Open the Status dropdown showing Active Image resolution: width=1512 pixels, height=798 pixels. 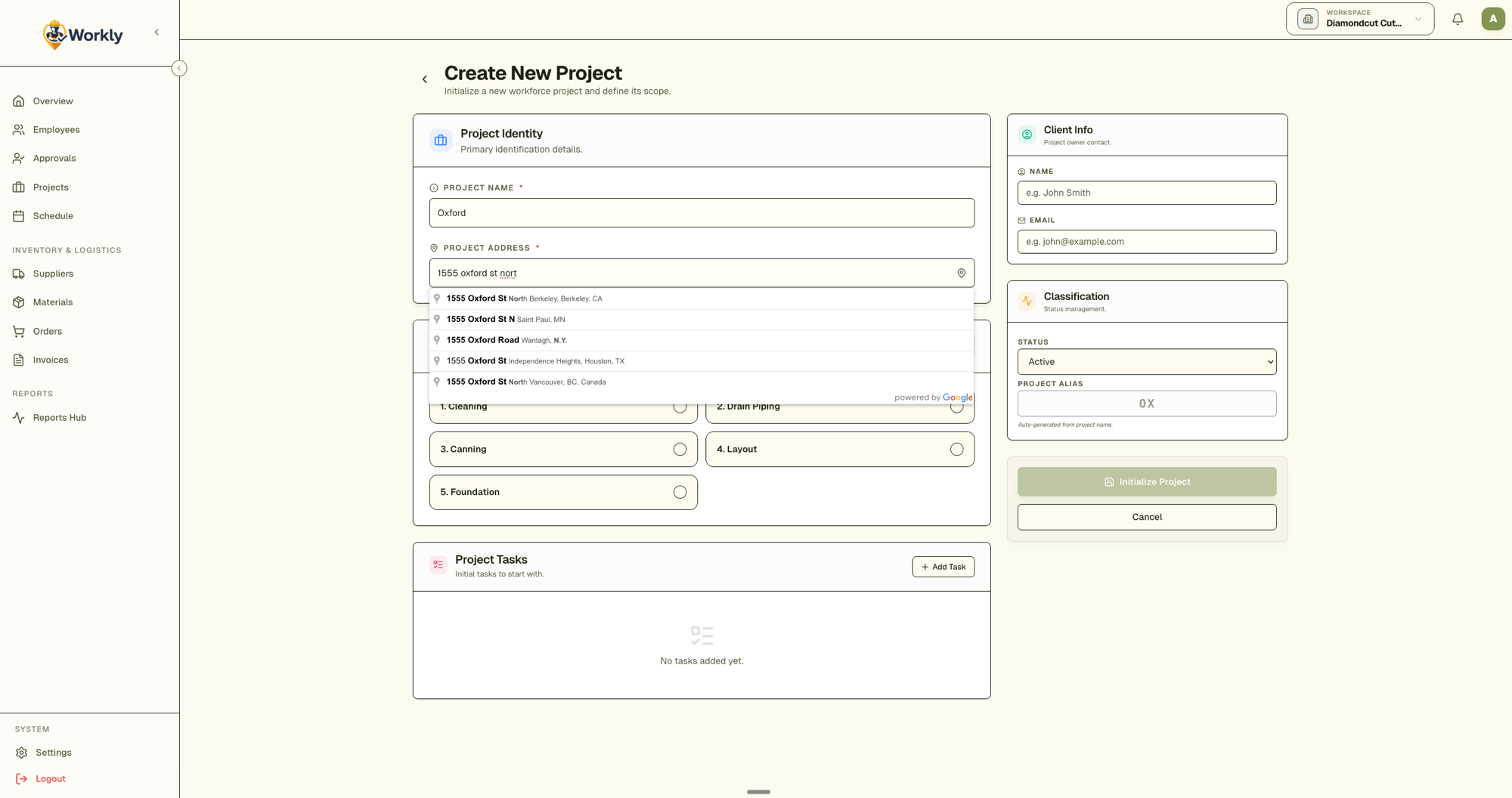point(1146,361)
